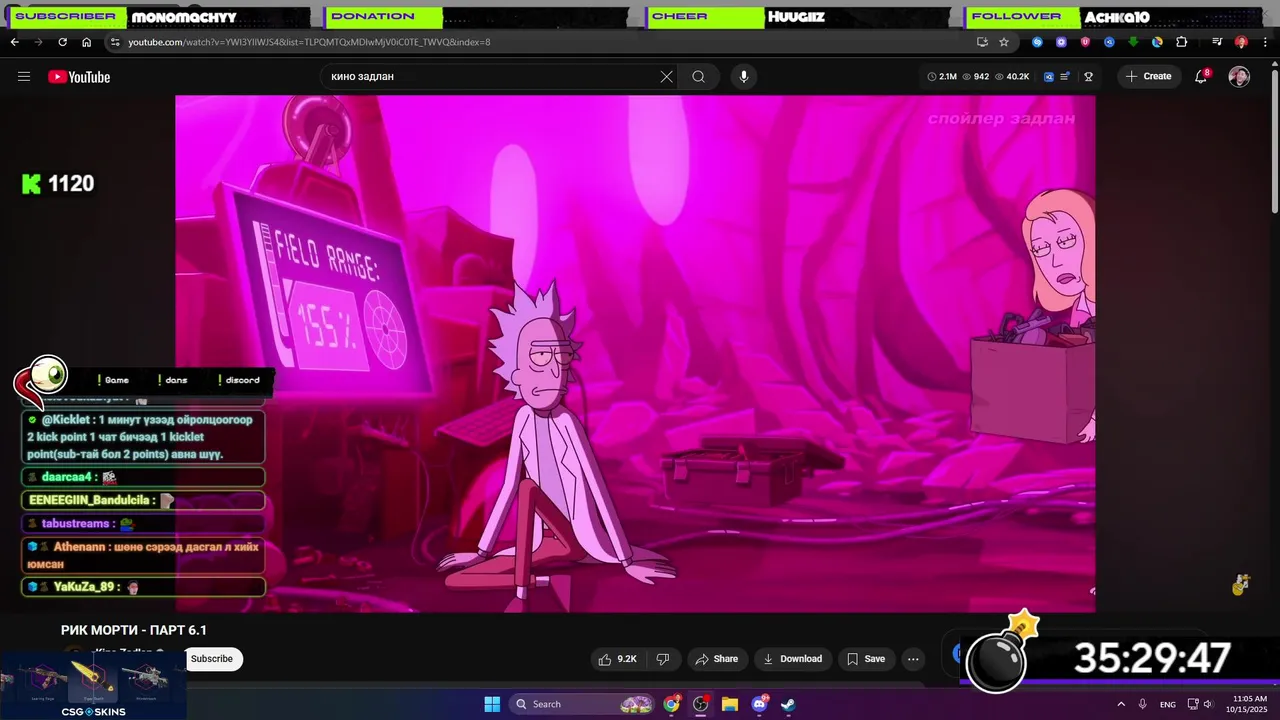Image resolution: width=1280 pixels, height=720 pixels.
Task: Clear the search text with X
Action: pyautogui.click(x=667, y=77)
